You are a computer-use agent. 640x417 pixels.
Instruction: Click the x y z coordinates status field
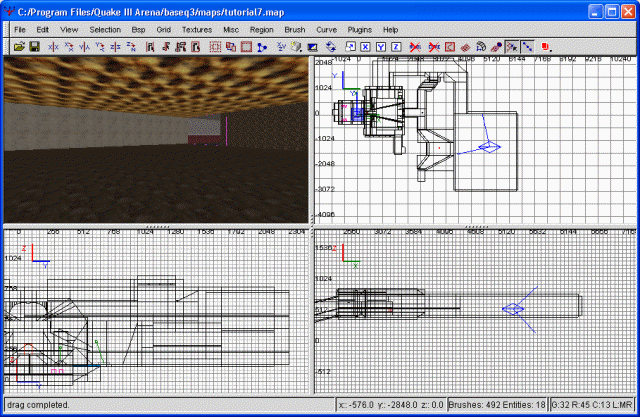391,405
